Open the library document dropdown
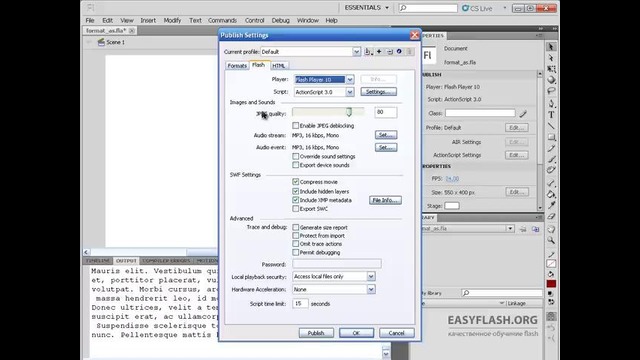Viewport: 640px width, 360px height. (510, 229)
